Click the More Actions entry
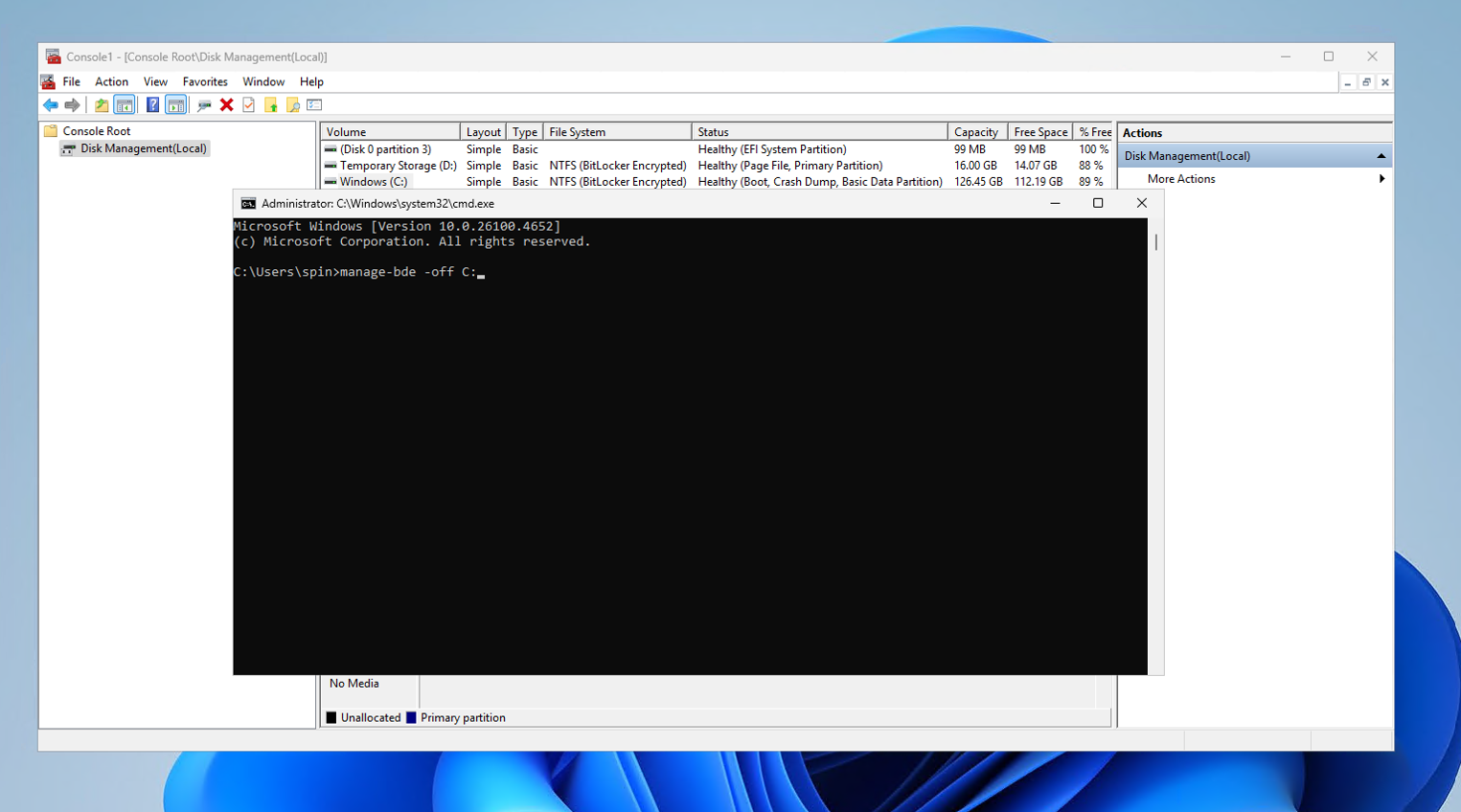Image resolution: width=1461 pixels, height=812 pixels. pos(1181,178)
